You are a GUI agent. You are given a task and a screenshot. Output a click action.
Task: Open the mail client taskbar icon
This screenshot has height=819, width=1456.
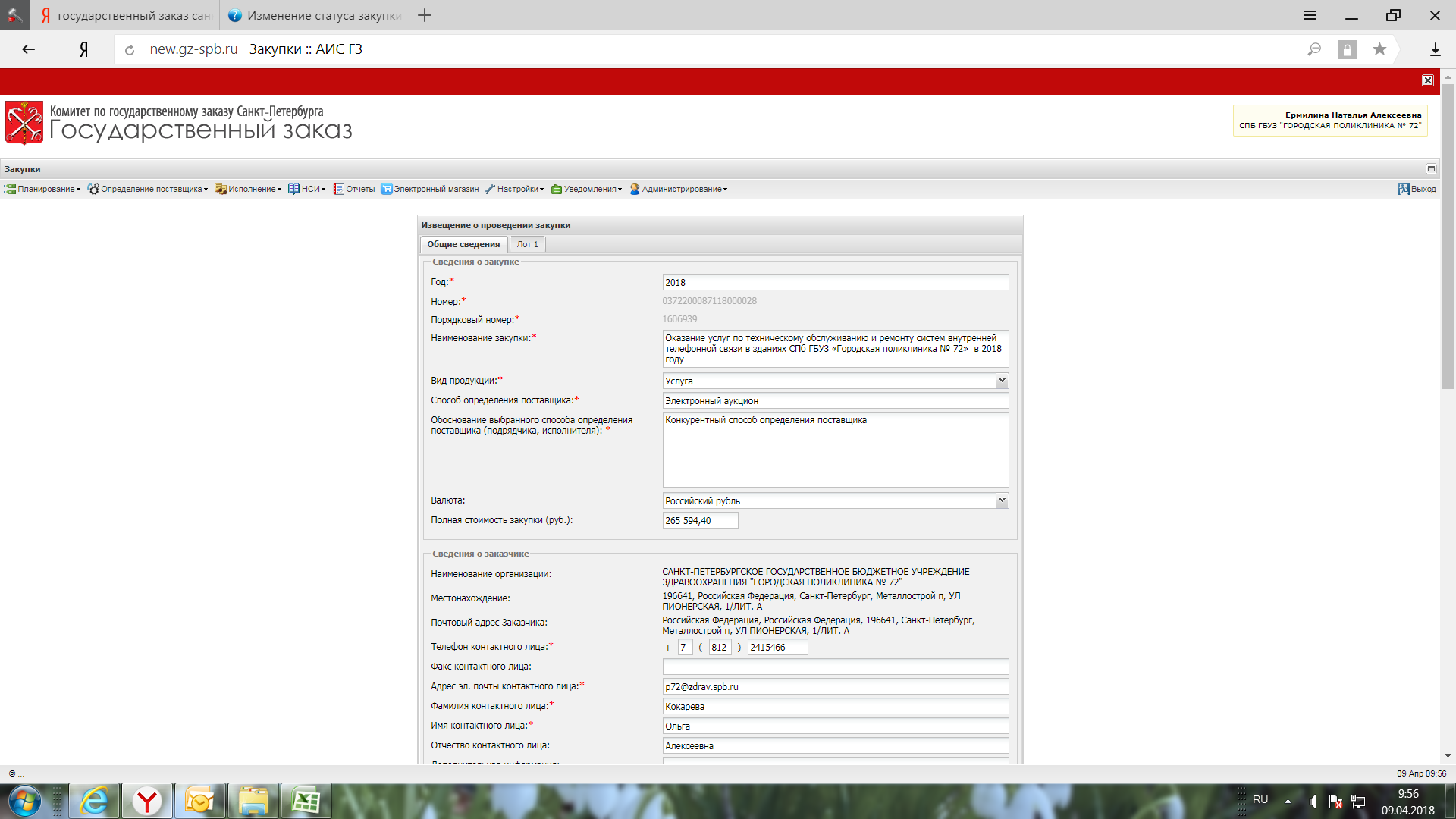click(x=200, y=802)
